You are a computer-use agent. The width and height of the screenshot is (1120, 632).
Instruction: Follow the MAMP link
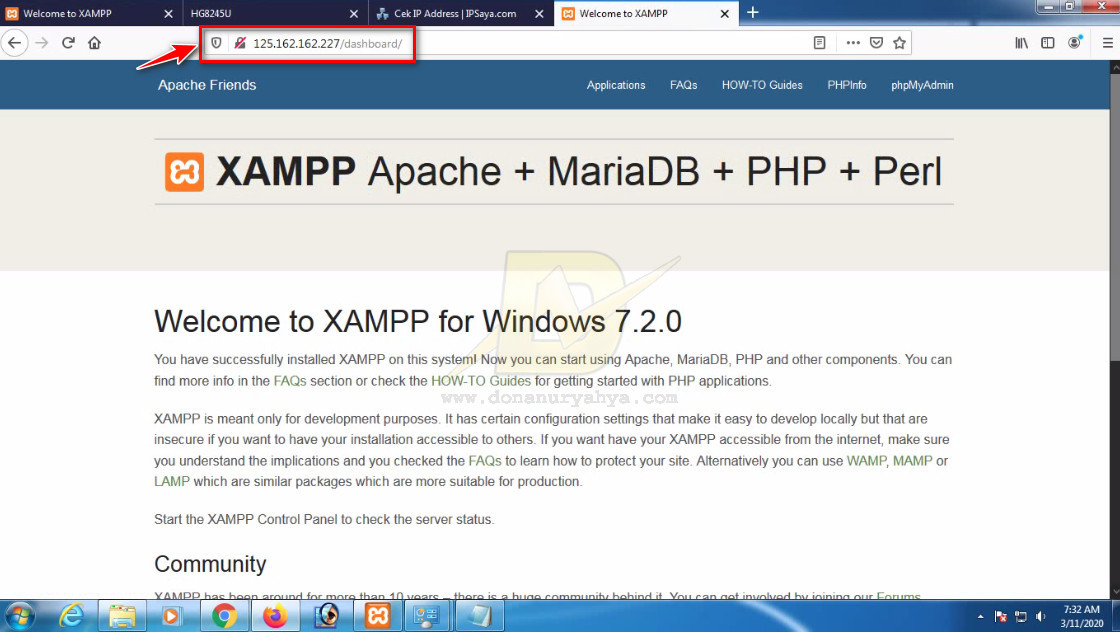click(x=912, y=461)
